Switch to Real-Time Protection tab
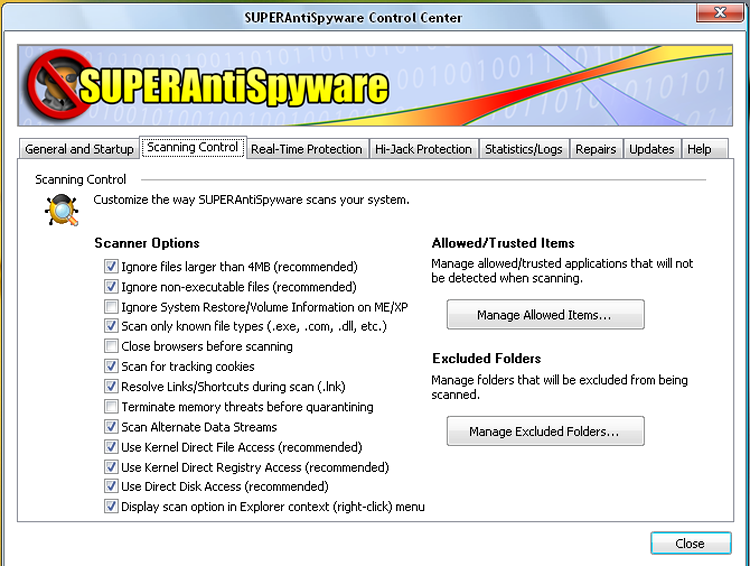This screenshot has width=750, height=566. (307, 149)
